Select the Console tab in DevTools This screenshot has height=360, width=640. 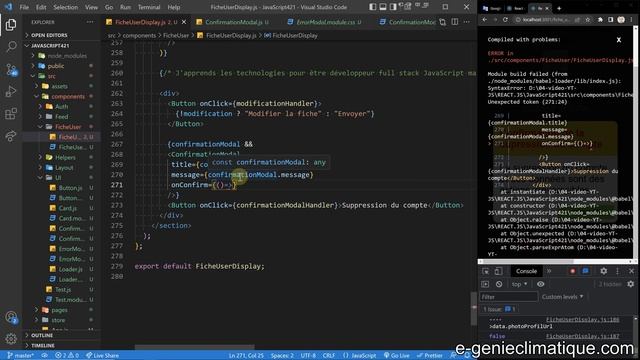click(x=526, y=271)
